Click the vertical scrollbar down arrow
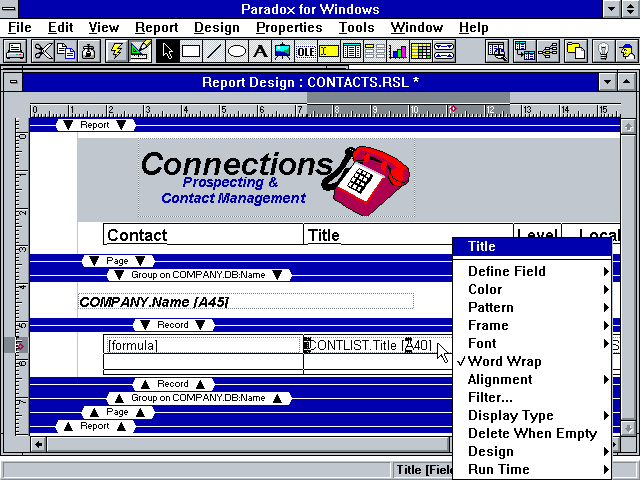Screen dimensions: 640x480 coord(628,429)
